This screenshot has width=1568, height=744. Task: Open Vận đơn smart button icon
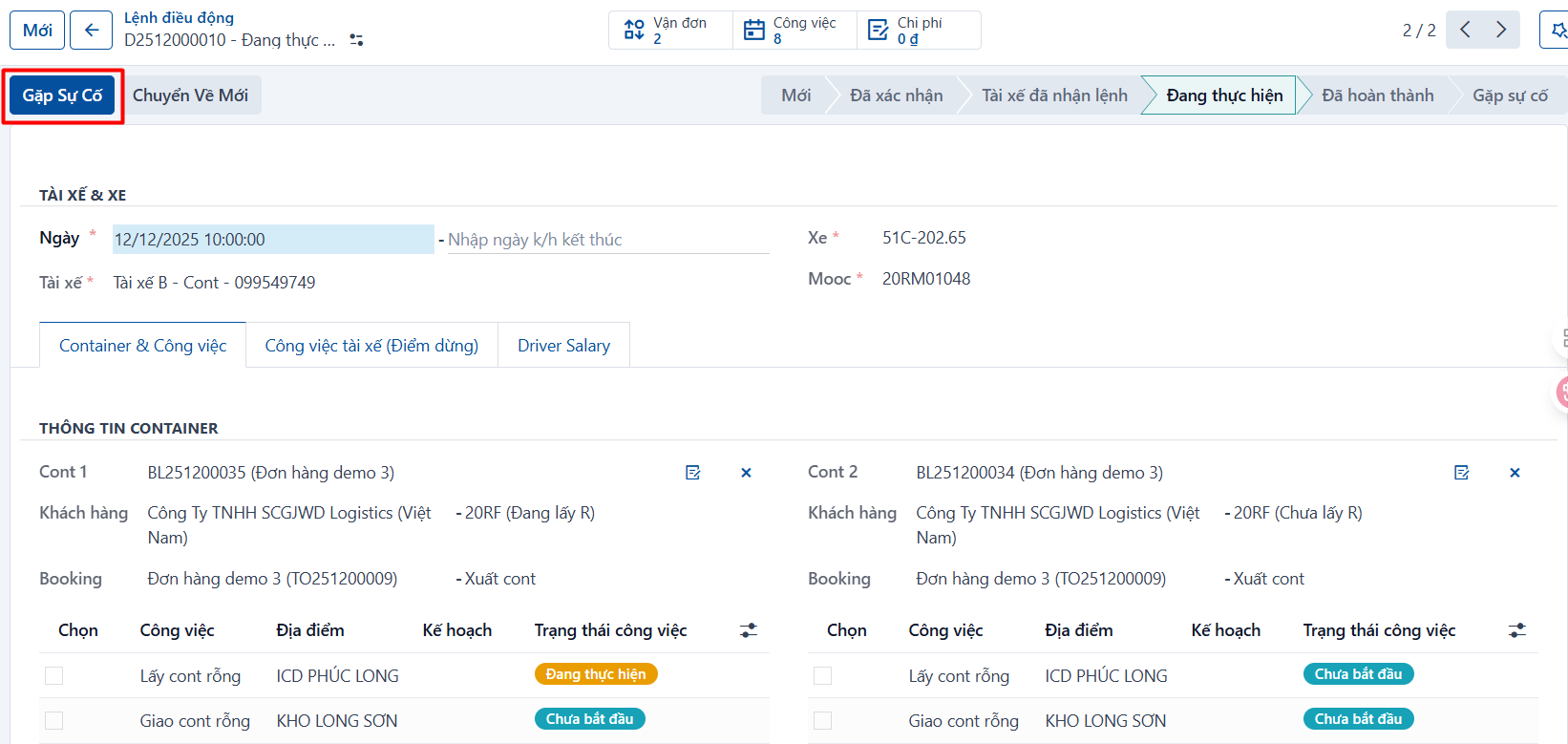click(x=634, y=30)
